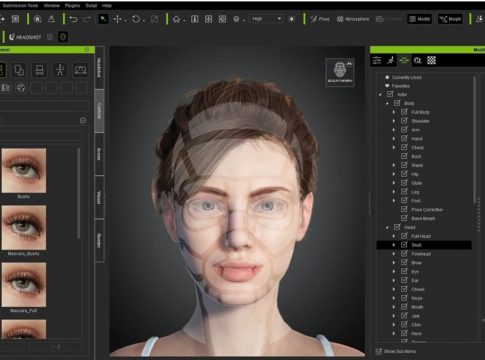Click the Home camera view icon
Viewport: 485px width, 360px height.
click(x=176, y=19)
